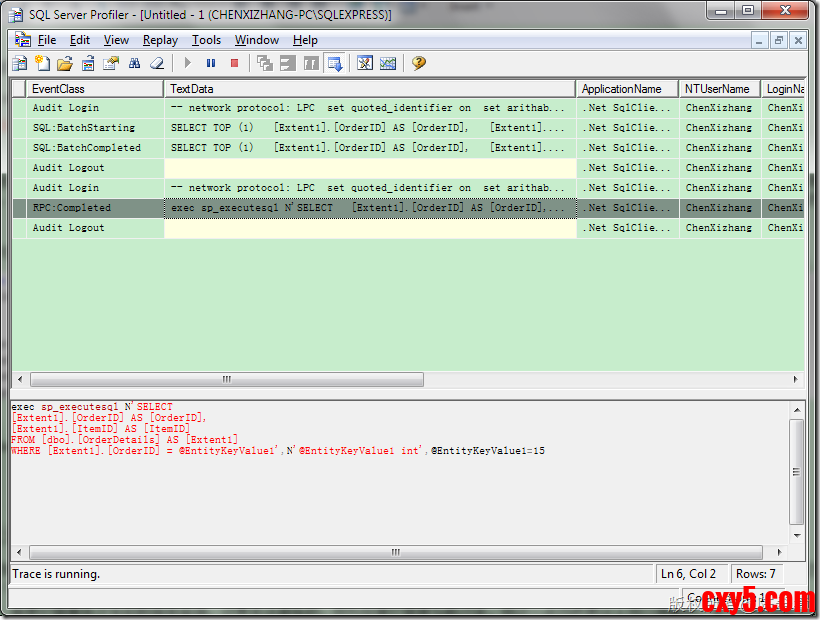Clear trace window with eraser icon
This screenshot has width=820, height=620.
click(157, 63)
